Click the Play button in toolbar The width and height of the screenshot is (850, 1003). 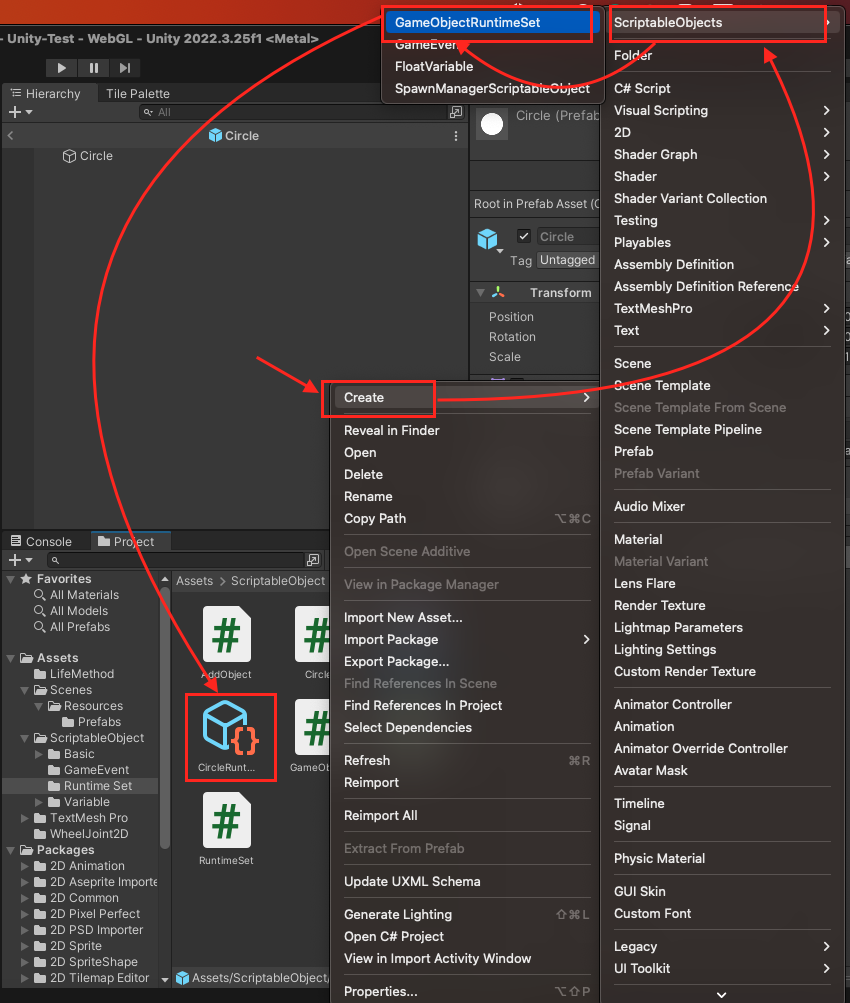(x=61, y=68)
